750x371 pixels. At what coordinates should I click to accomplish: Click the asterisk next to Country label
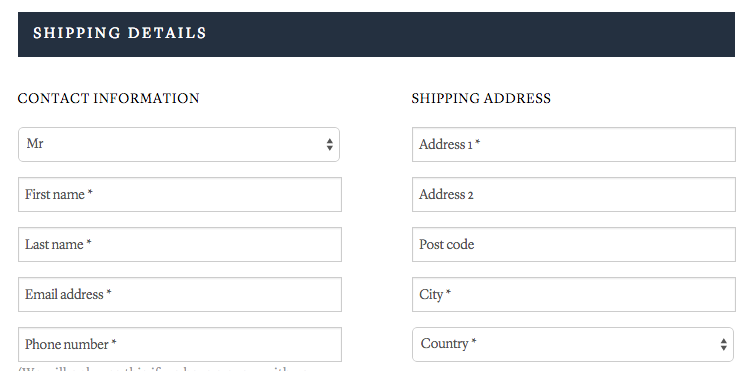point(474,341)
